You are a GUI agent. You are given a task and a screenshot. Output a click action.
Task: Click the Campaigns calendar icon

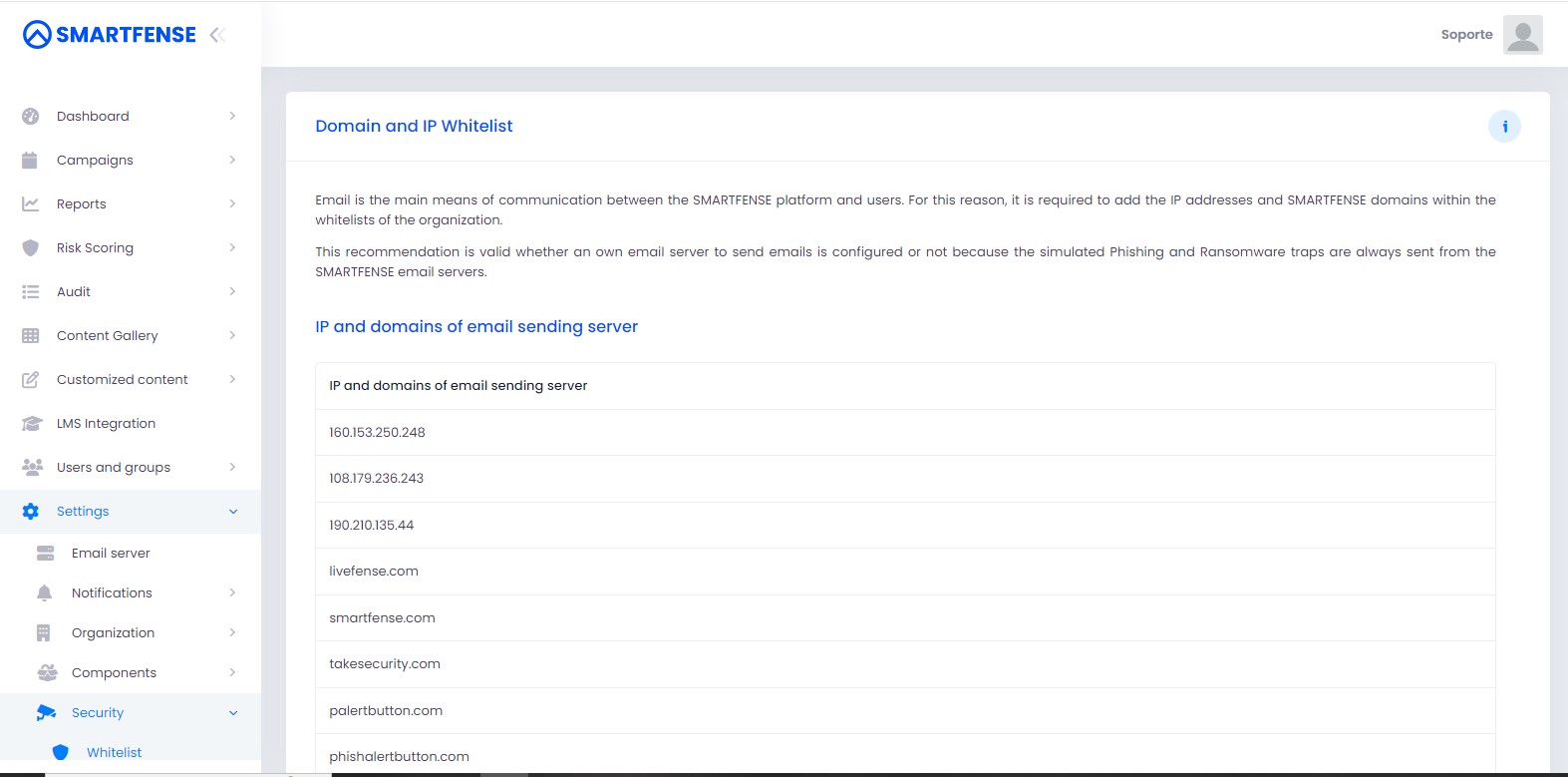(x=30, y=160)
